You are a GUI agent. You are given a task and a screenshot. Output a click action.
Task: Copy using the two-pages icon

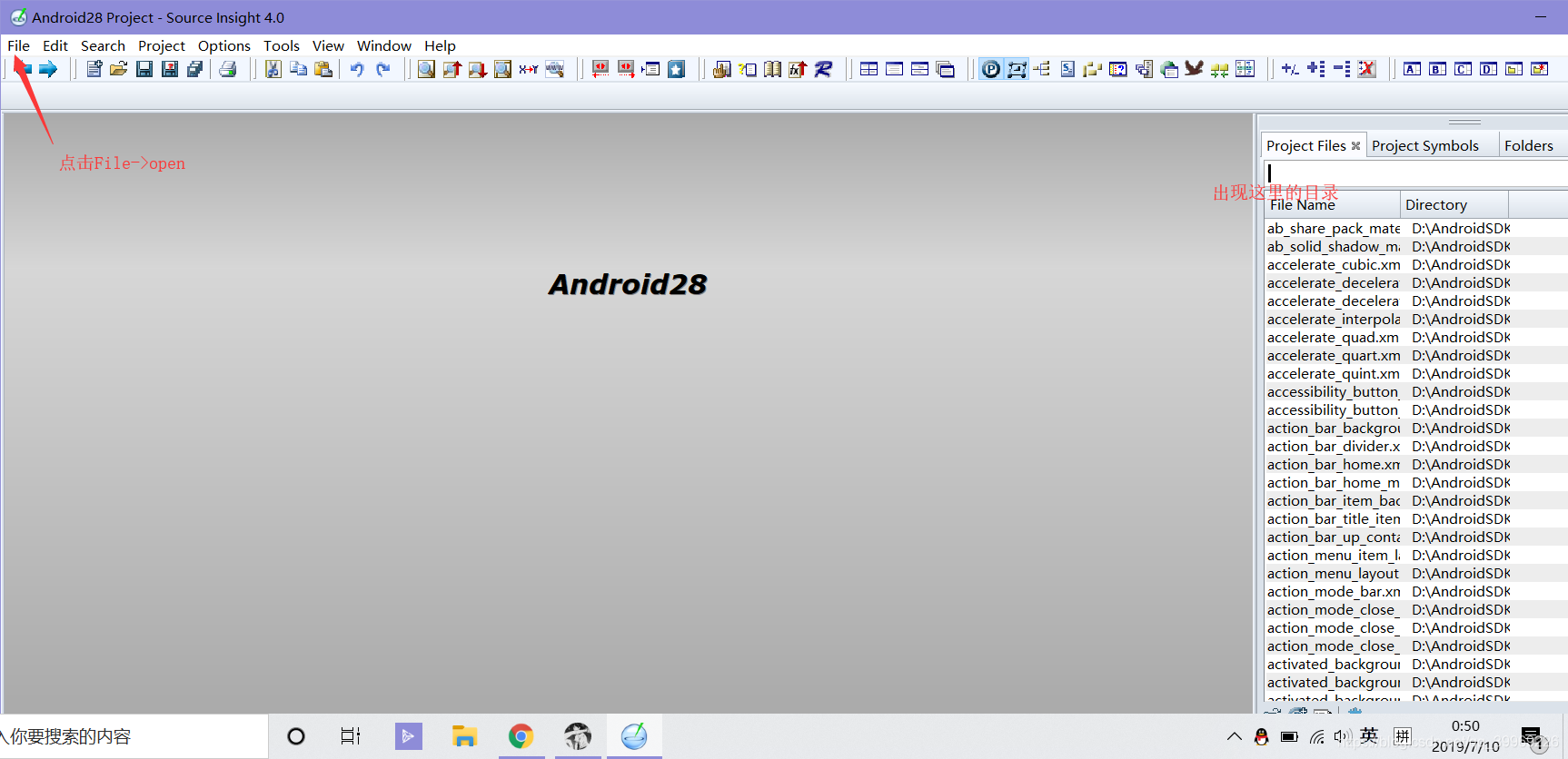(x=298, y=69)
